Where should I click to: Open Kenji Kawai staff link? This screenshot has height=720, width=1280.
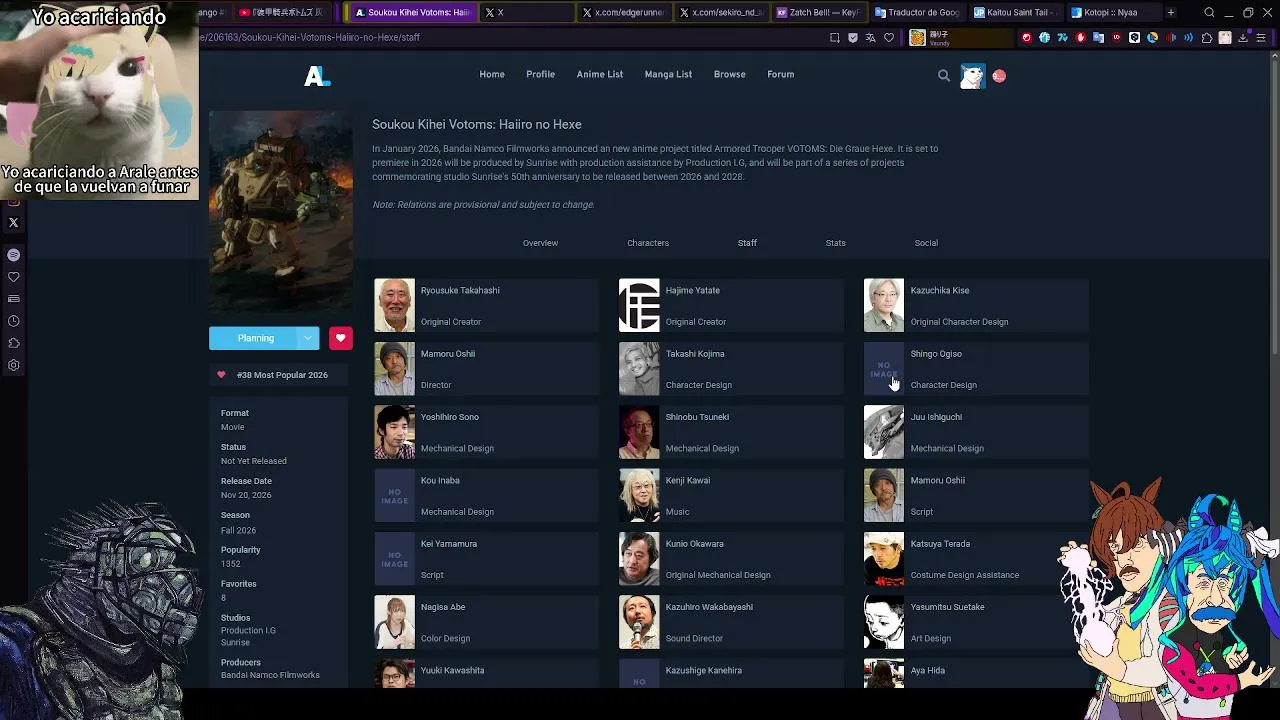(x=688, y=481)
